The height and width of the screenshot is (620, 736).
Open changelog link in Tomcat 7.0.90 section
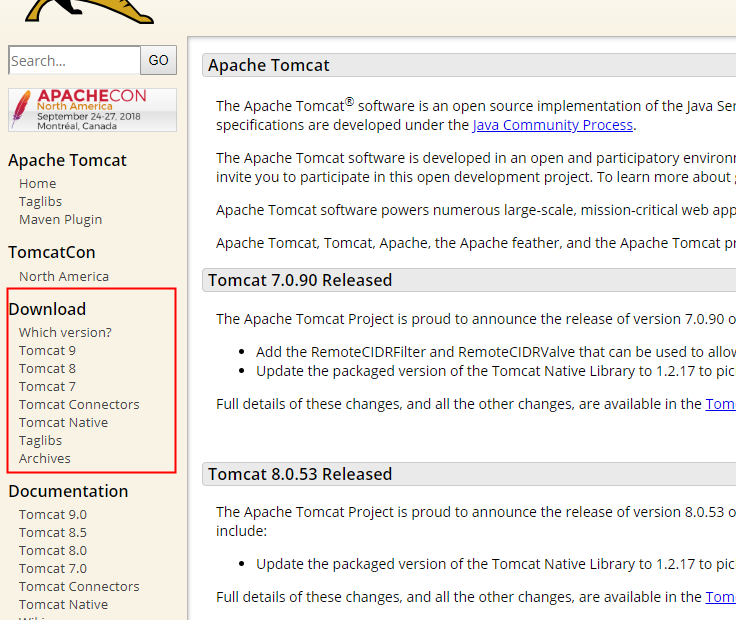pyautogui.click(x=721, y=404)
